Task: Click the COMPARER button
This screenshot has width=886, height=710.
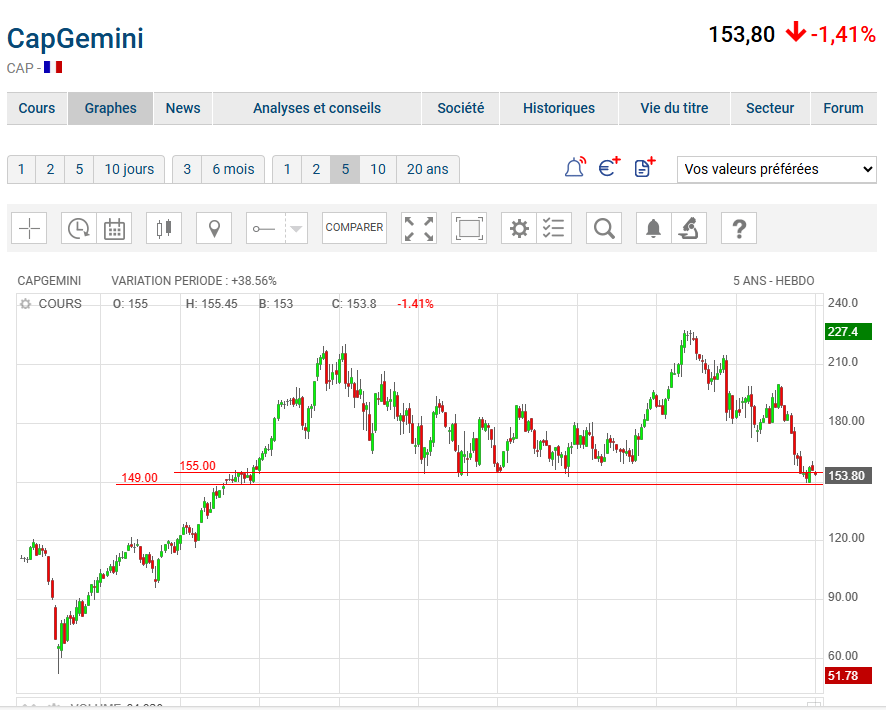Action: click(354, 228)
